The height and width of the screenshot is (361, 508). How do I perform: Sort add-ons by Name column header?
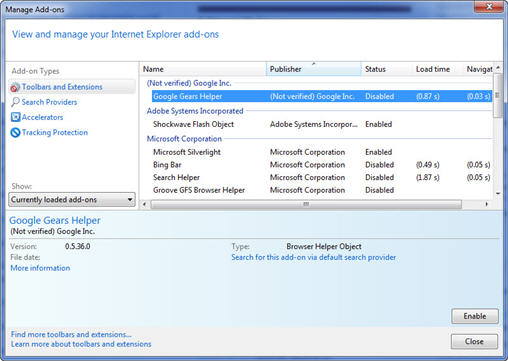coord(203,69)
